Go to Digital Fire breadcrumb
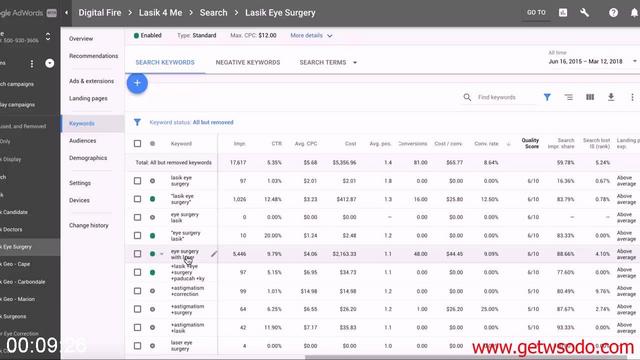The height and width of the screenshot is (360, 640). coord(100,13)
